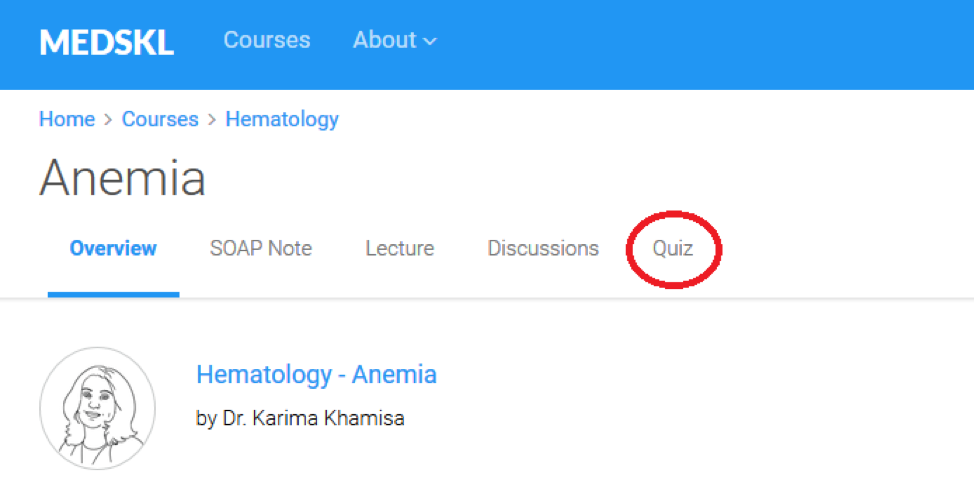Click the Anemia page heading

122,179
